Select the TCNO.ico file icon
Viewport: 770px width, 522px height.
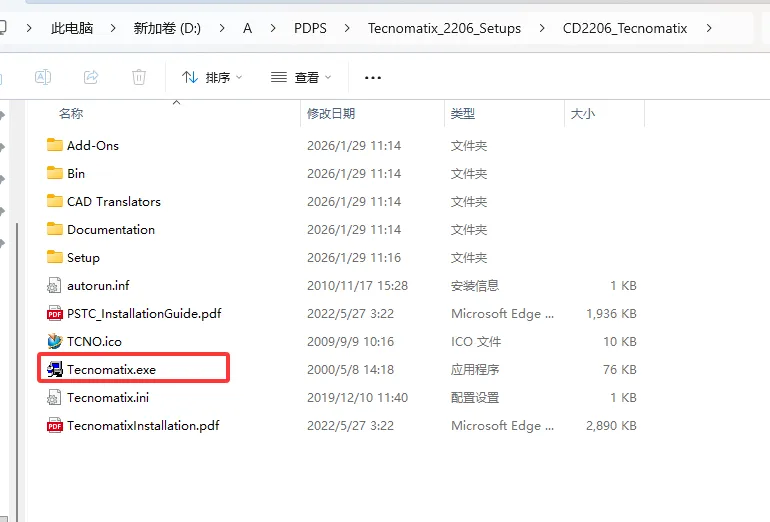(55, 341)
